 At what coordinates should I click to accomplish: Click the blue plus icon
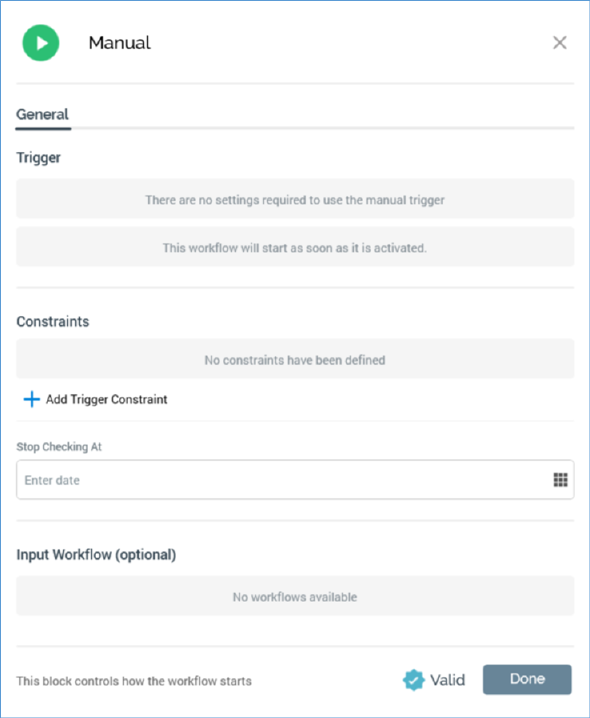point(32,399)
